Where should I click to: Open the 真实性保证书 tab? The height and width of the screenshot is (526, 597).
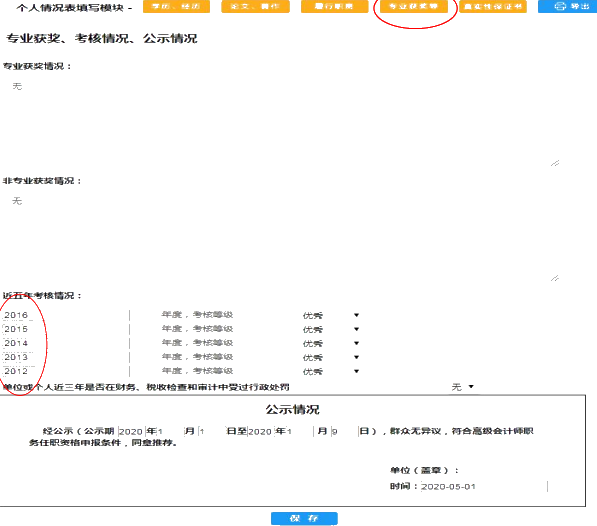click(x=493, y=6)
